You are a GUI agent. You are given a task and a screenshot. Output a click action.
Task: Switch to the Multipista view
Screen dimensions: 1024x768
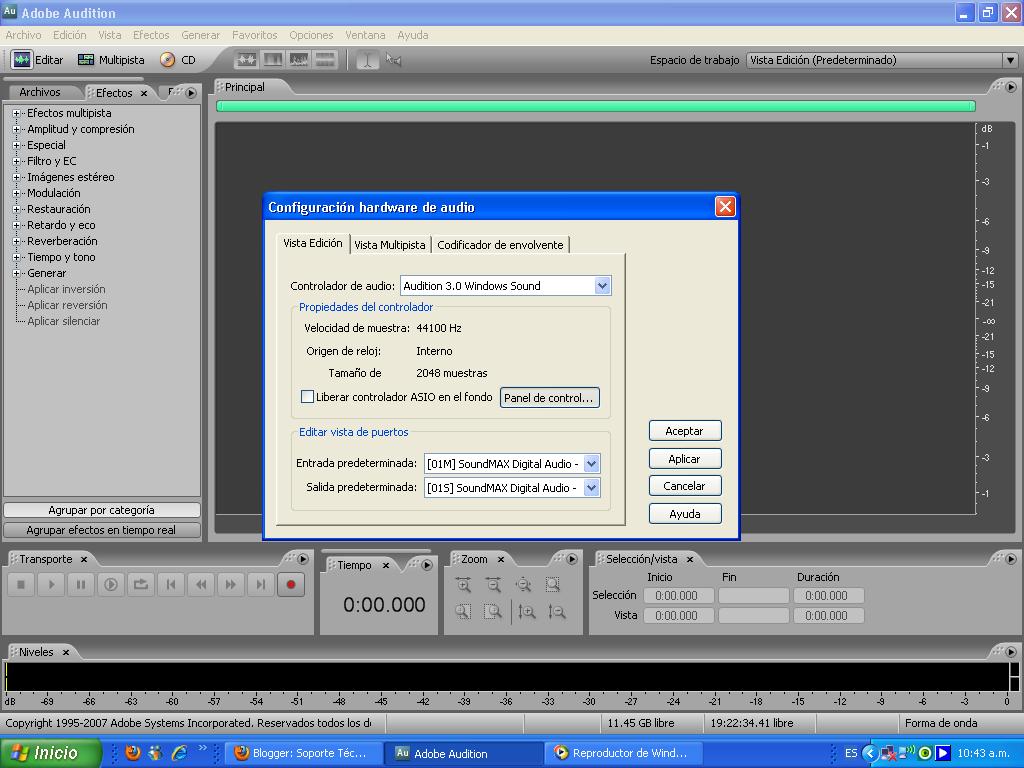[x=111, y=60]
